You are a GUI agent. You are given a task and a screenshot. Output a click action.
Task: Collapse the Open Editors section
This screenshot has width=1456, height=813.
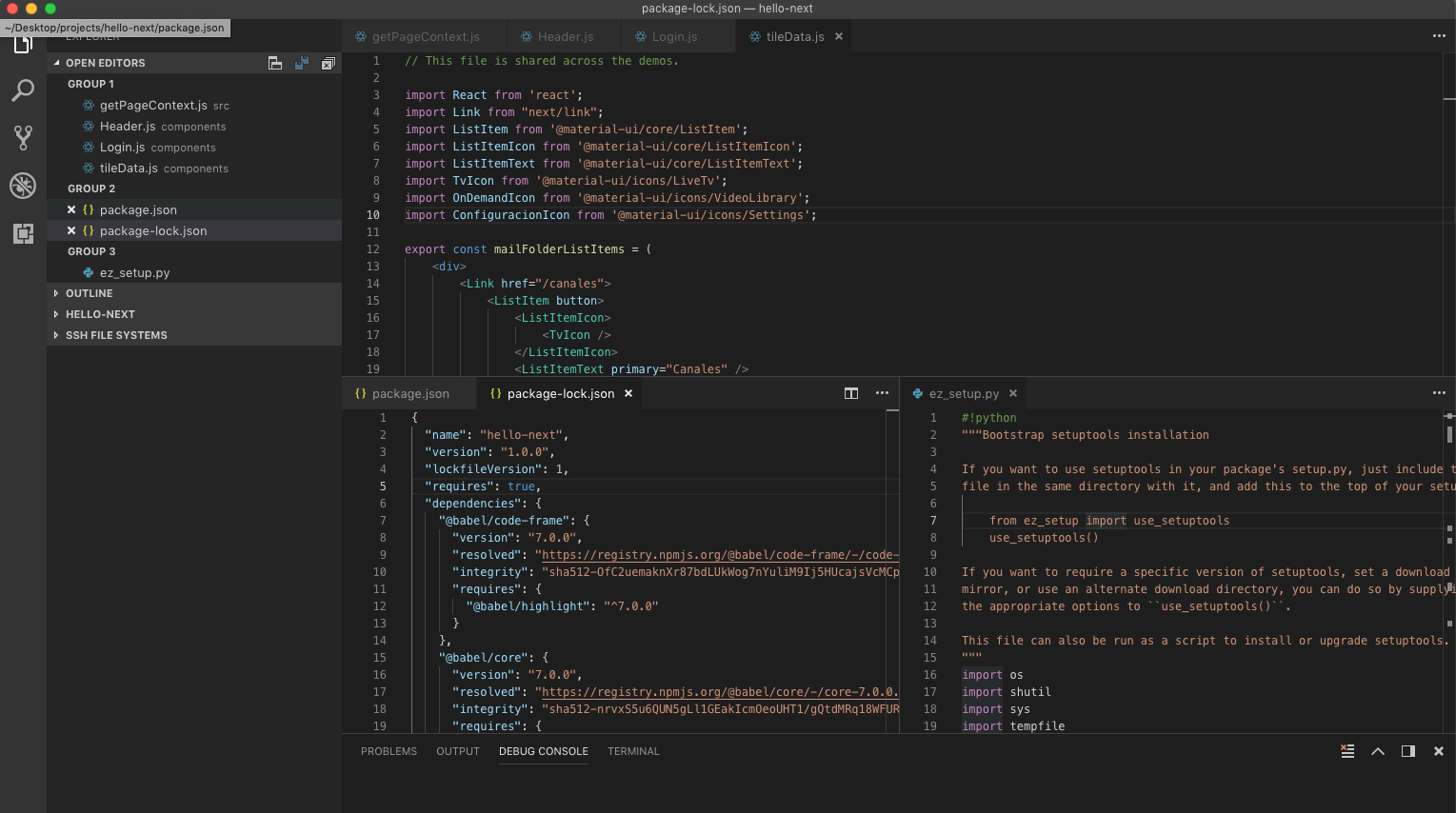pos(194,63)
